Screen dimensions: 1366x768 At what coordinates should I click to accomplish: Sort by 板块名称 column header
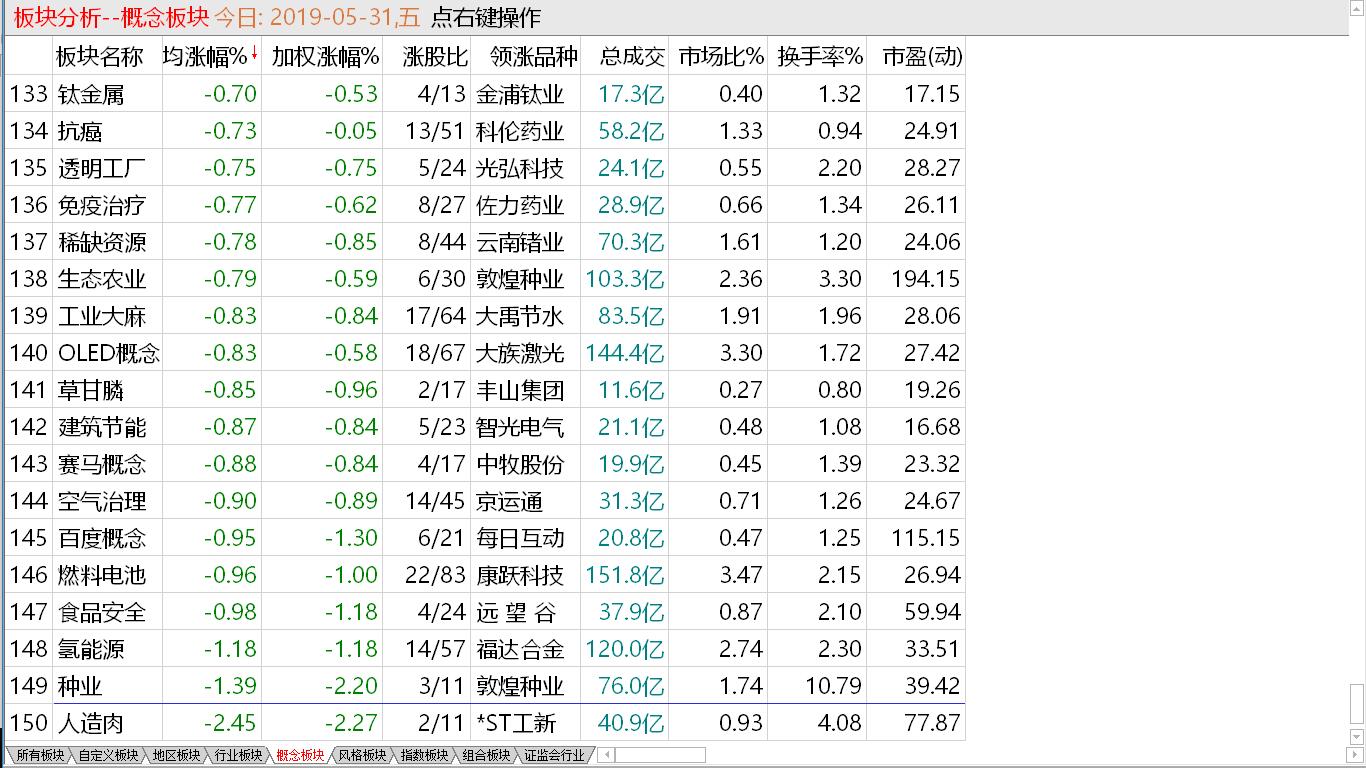pyautogui.click(x=100, y=57)
